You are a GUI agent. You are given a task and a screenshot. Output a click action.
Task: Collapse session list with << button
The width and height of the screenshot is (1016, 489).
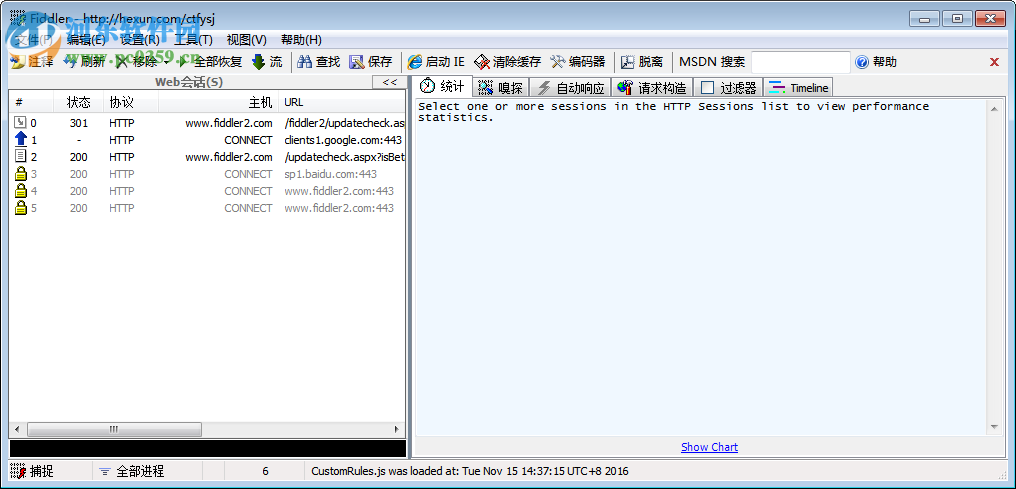click(x=389, y=82)
